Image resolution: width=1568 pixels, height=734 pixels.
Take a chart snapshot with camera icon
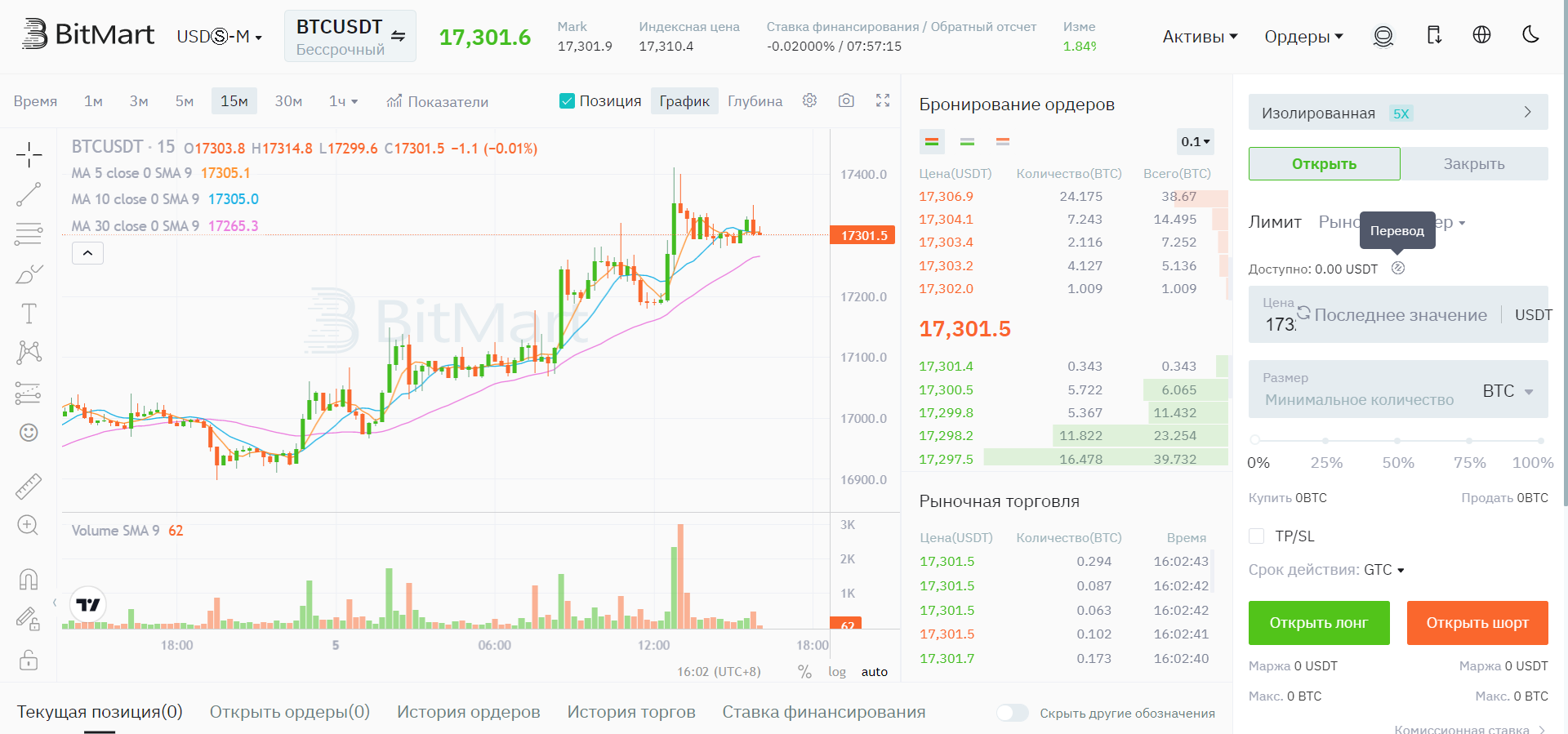point(846,100)
